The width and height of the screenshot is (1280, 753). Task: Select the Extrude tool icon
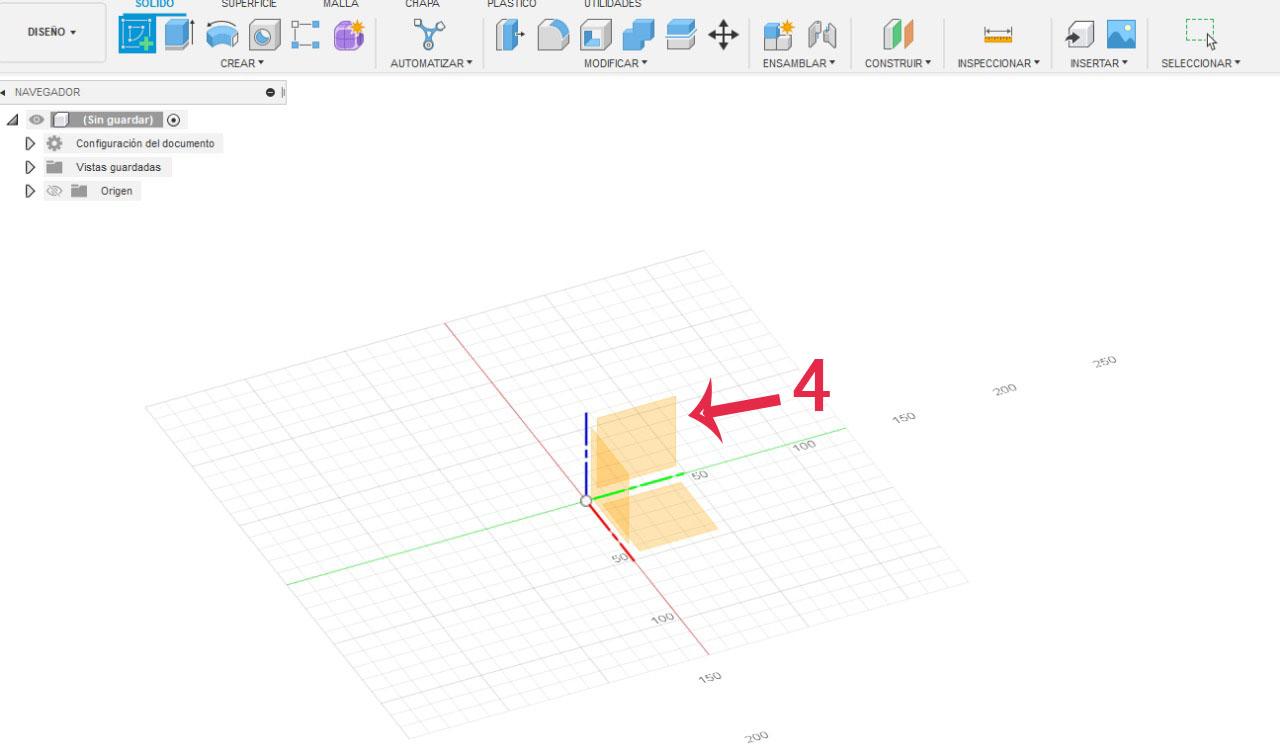(x=179, y=35)
